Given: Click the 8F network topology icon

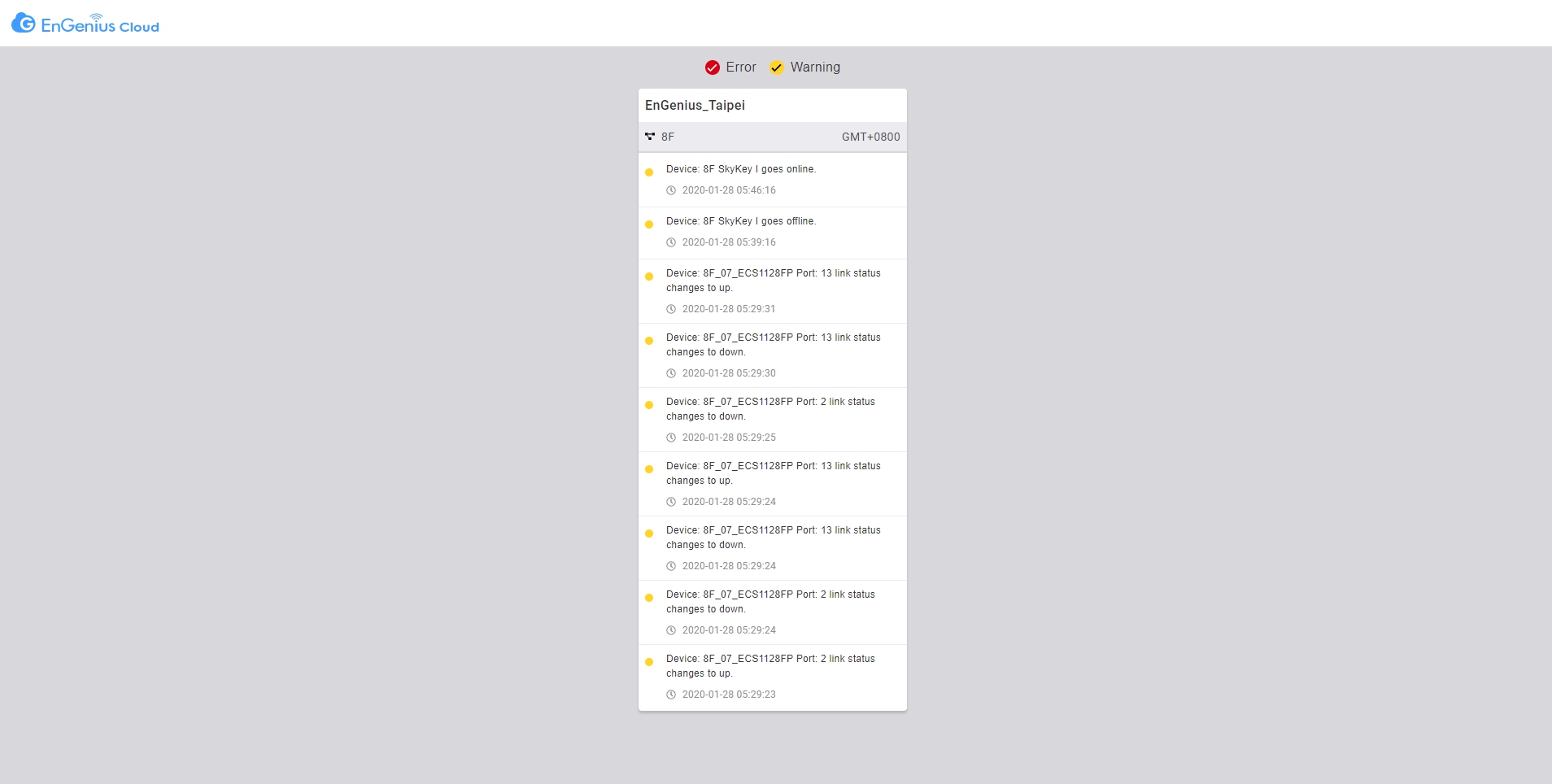Looking at the screenshot, I should click(x=650, y=137).
